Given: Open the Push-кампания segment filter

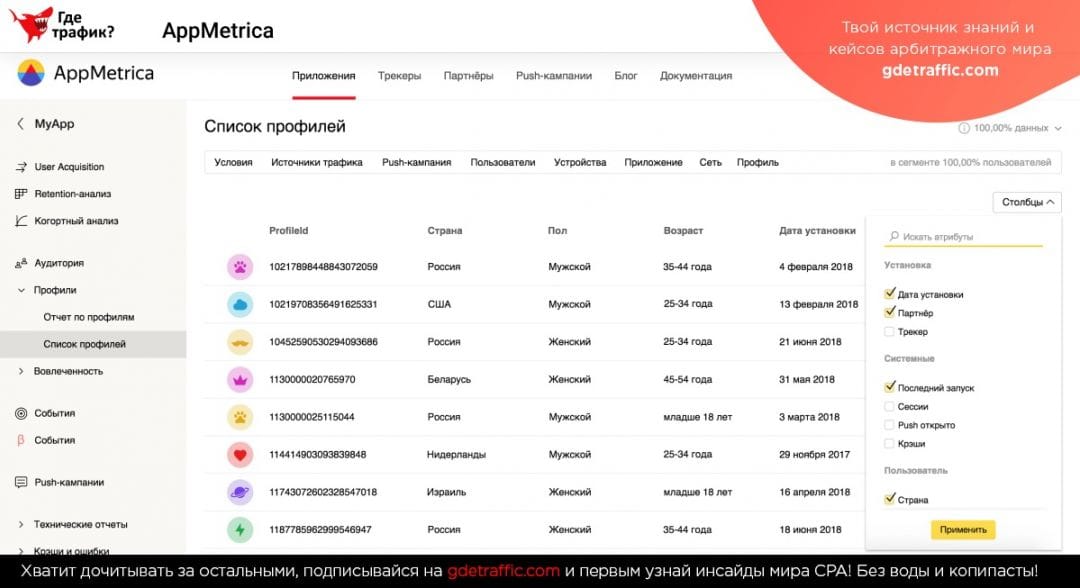Looking at the screenshot, I should point(417,162).
